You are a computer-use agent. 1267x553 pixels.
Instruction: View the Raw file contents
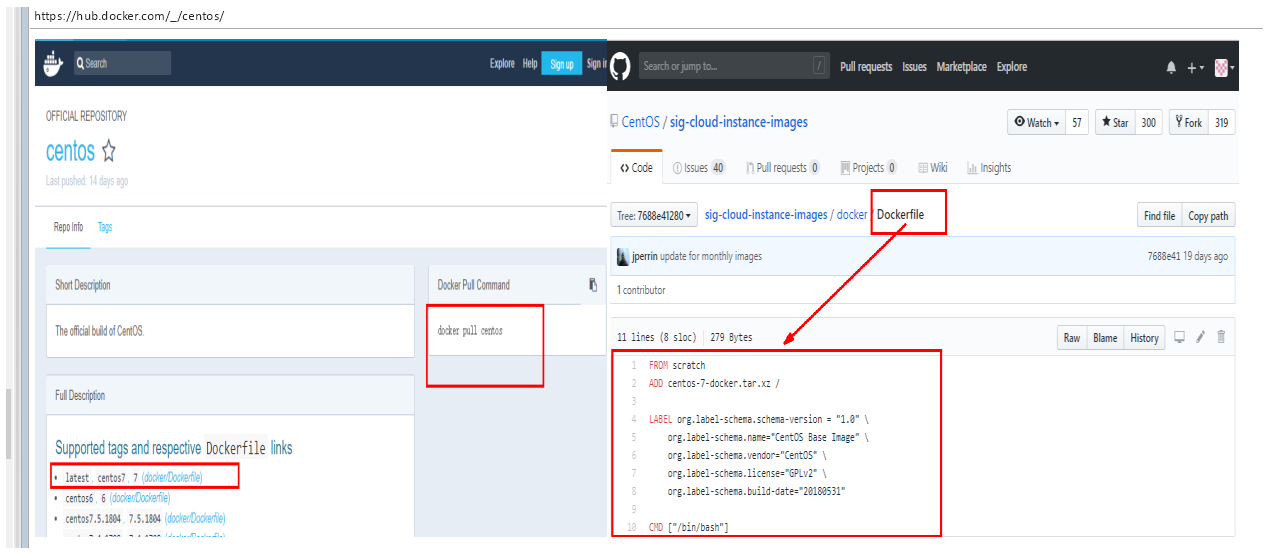[1071, 338]
